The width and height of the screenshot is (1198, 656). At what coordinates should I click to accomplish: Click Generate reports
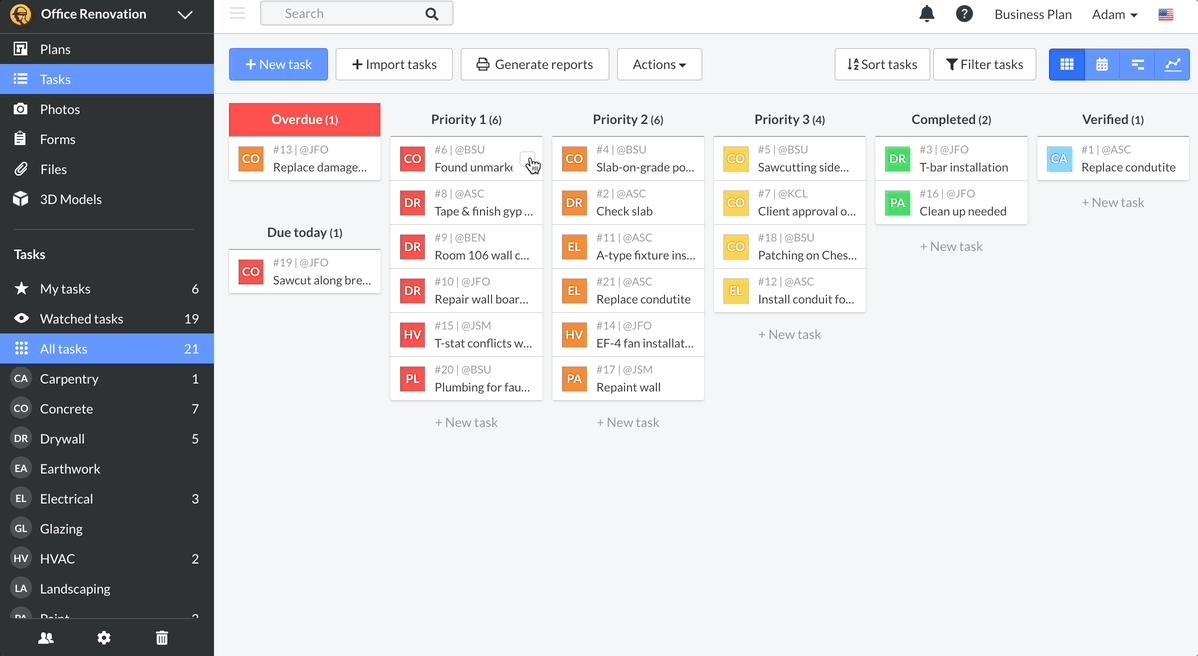[534, 64]
